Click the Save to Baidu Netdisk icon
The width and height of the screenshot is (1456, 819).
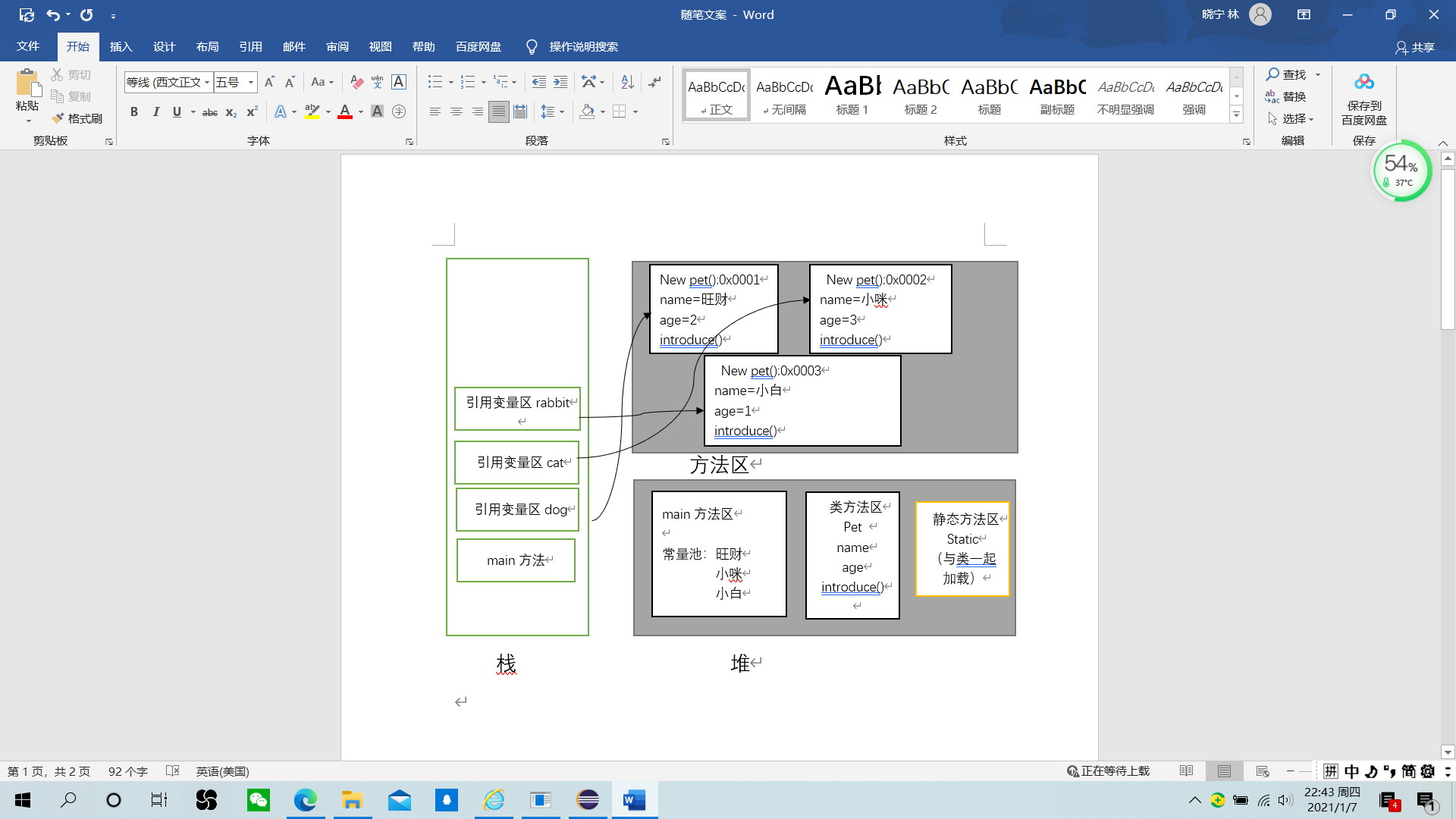1363,83
